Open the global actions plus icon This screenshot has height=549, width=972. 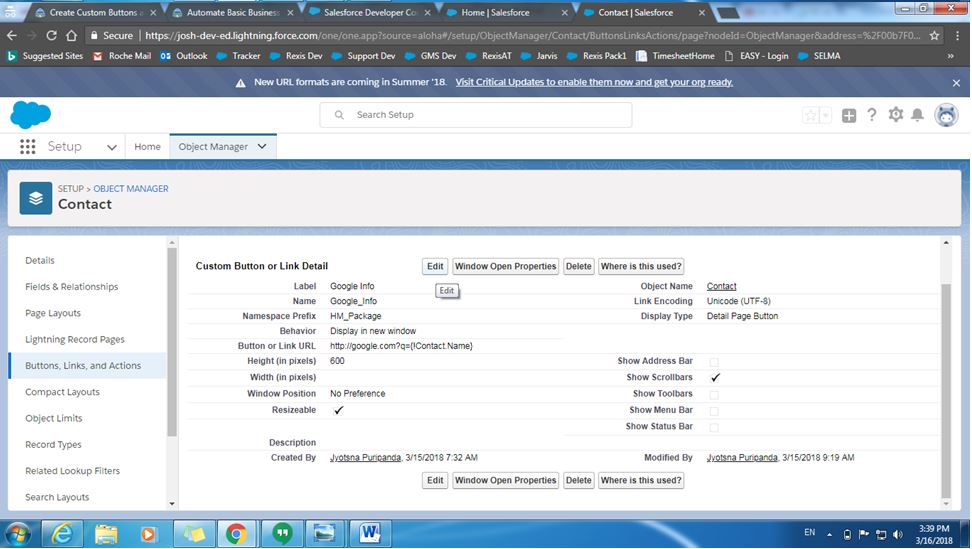pos(849,115)
